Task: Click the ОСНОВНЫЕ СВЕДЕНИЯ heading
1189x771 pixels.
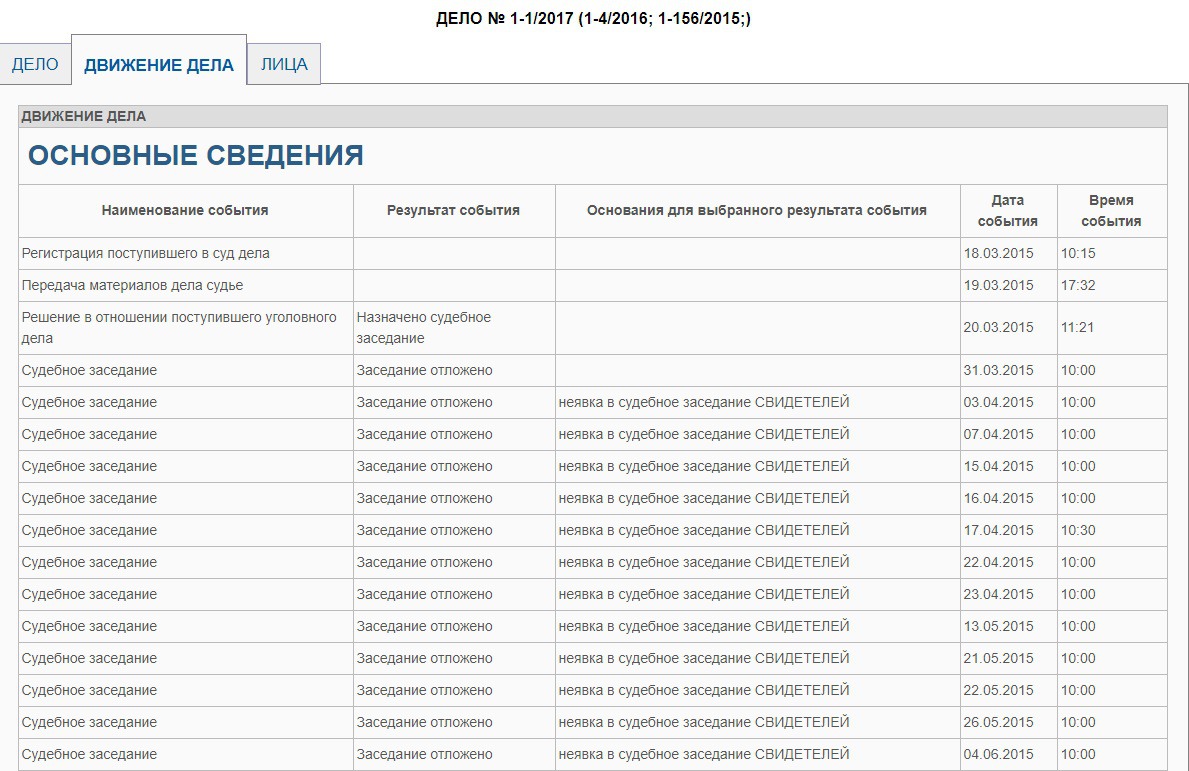Action: [x=196, y=155]
